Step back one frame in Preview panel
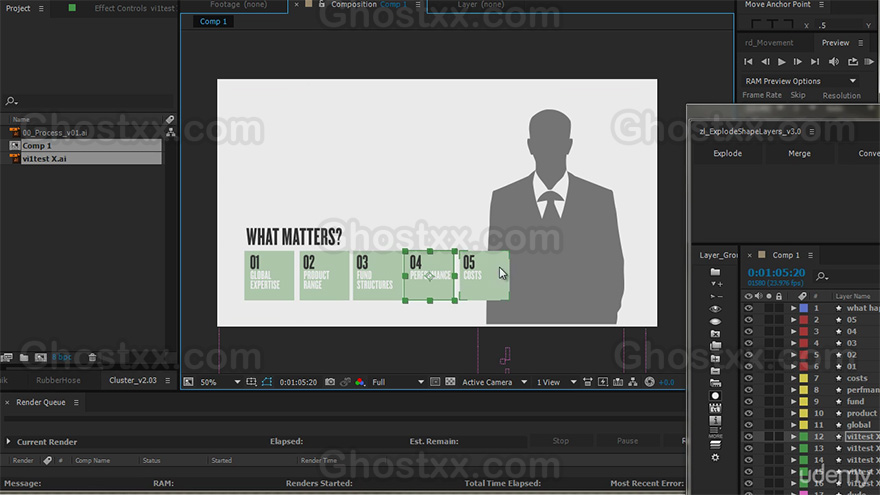 point(765,62)
